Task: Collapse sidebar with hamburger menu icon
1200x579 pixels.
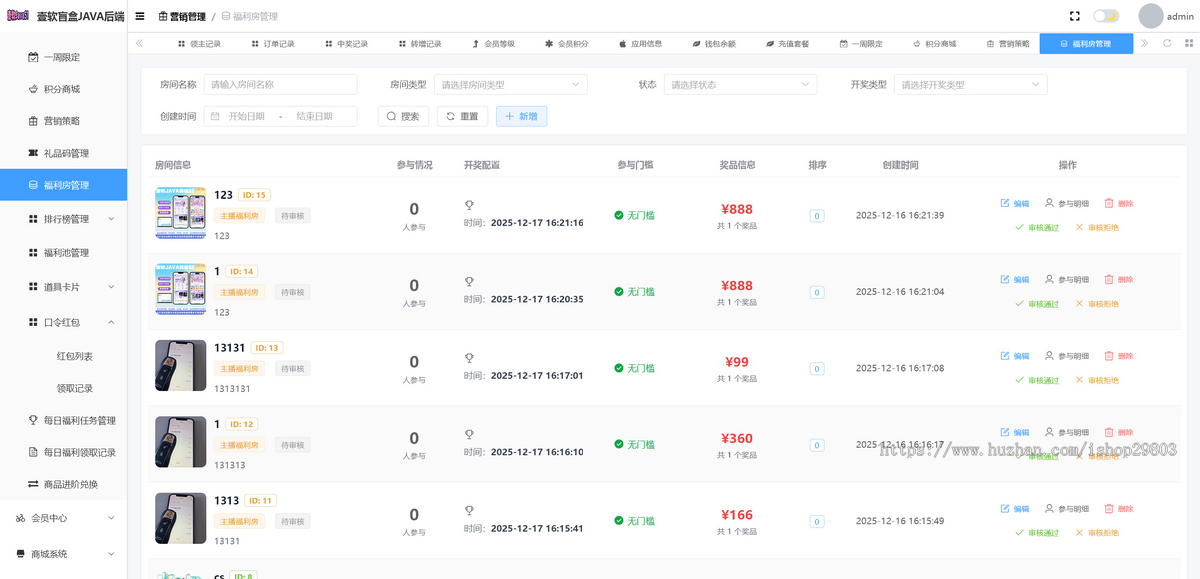Action: pos(139,17)
